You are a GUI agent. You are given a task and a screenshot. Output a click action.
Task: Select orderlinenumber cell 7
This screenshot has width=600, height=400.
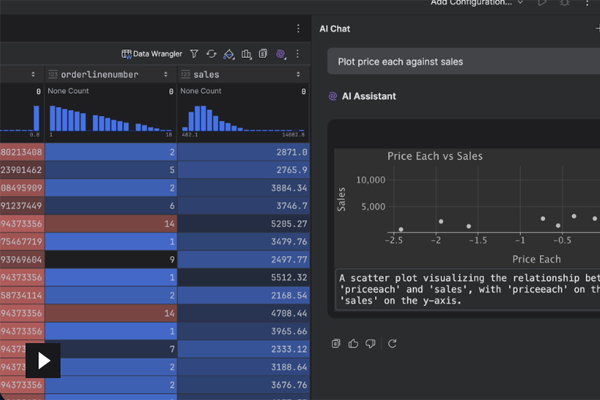[x=111, y=349]
